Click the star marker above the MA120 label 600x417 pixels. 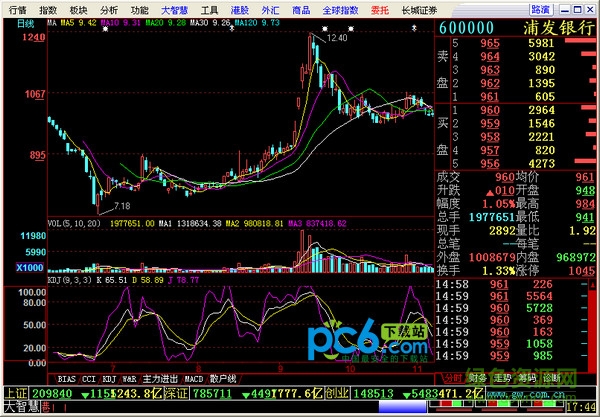[x=231, y=29]
